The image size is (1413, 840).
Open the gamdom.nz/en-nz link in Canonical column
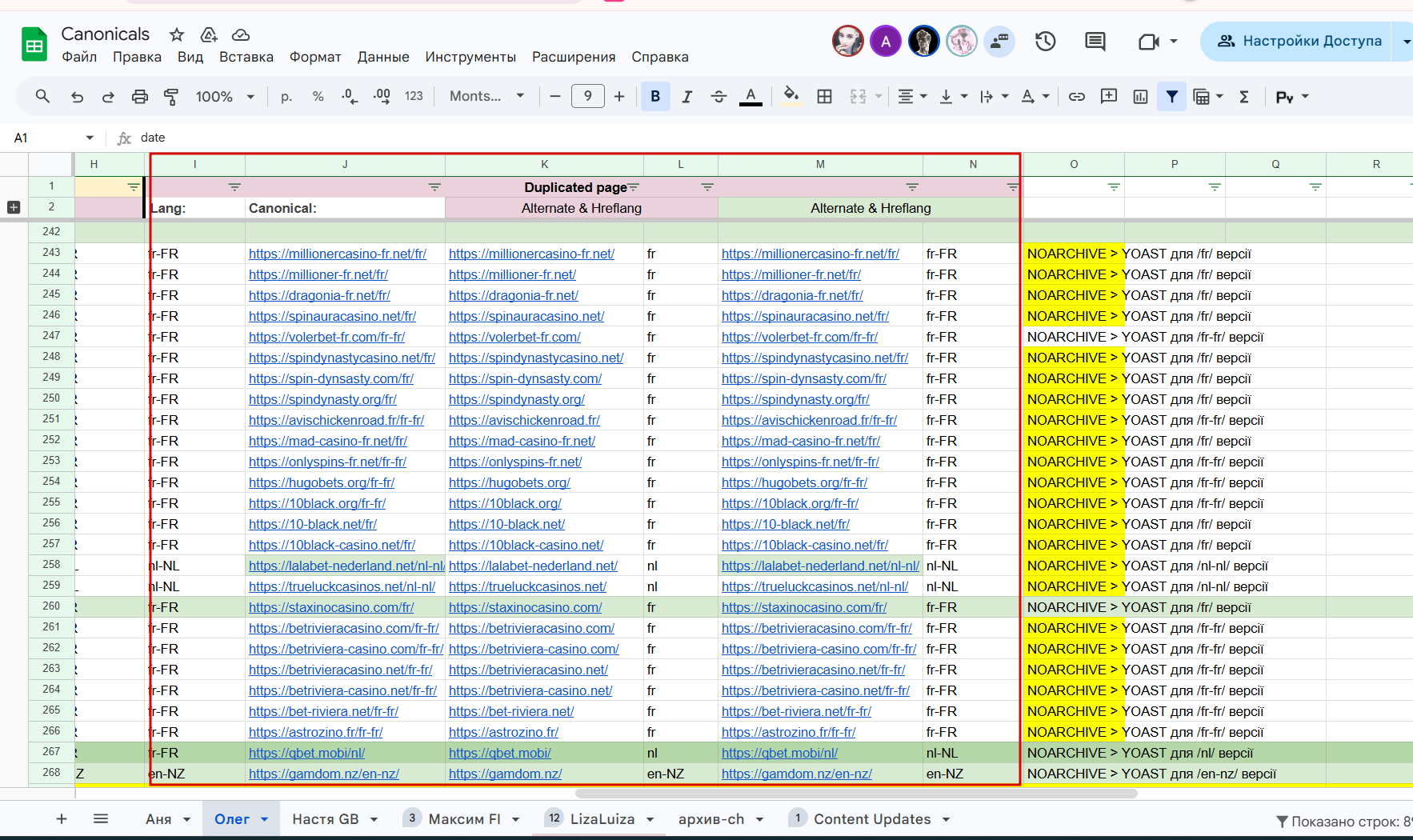[323, 774]
